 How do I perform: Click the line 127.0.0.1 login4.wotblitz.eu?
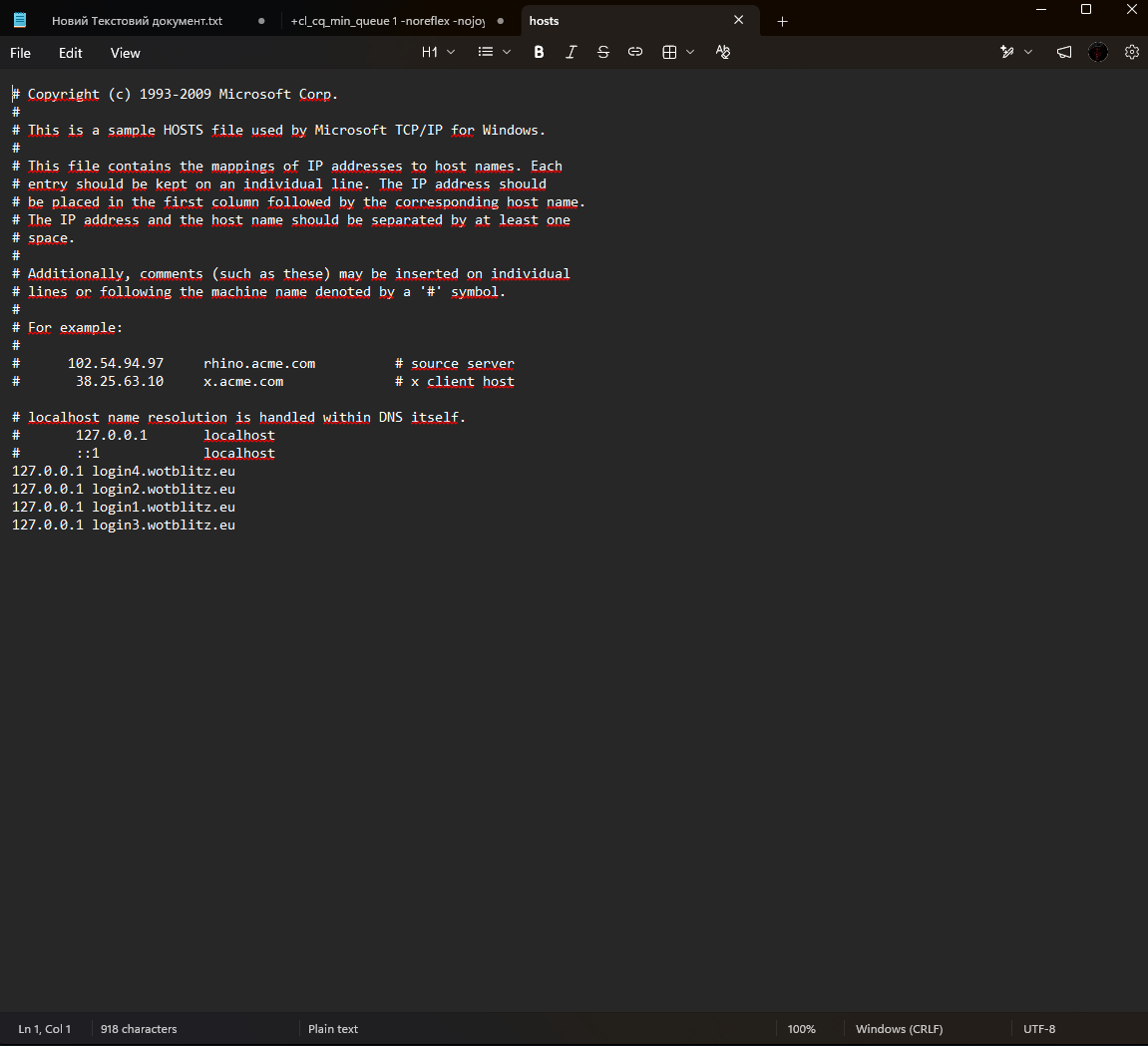coord(124,471)
